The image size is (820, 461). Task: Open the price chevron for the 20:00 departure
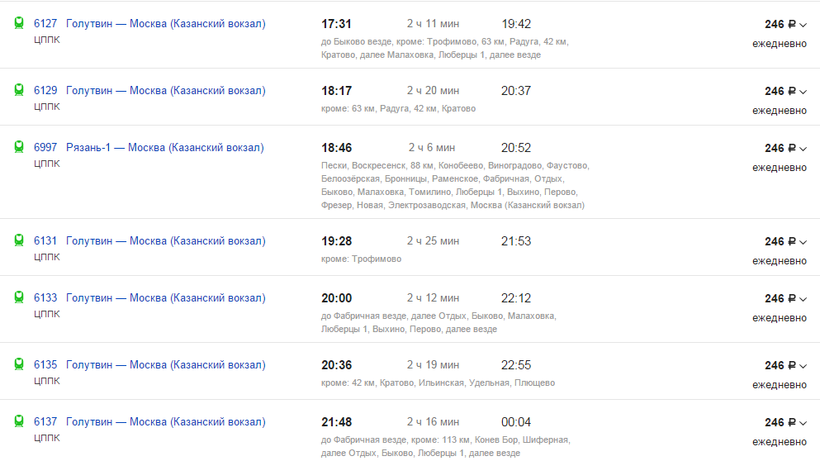pyautogui.click(x=803, y=299)
